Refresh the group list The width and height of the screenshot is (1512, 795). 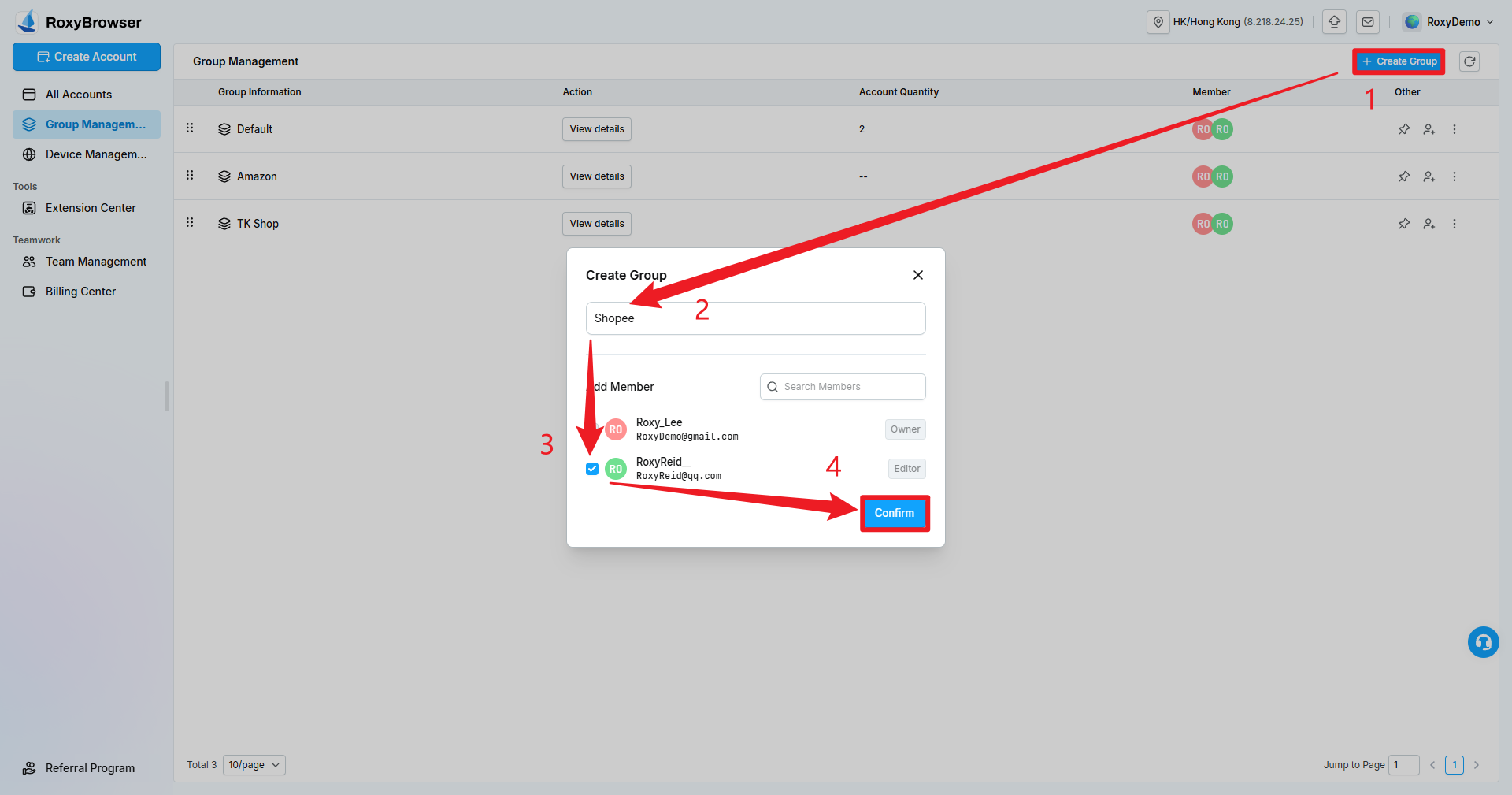(1469, 61)
